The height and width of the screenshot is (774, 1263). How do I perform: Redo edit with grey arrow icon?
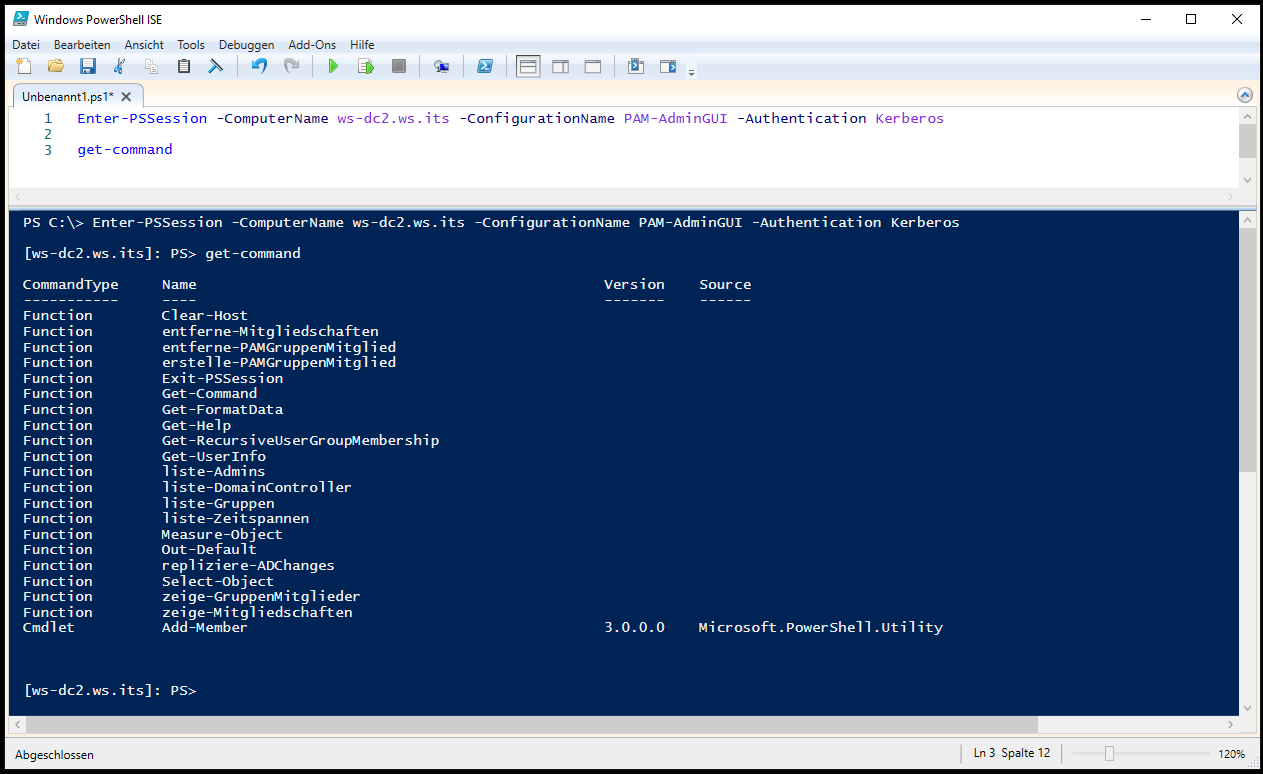coord(291,67)
